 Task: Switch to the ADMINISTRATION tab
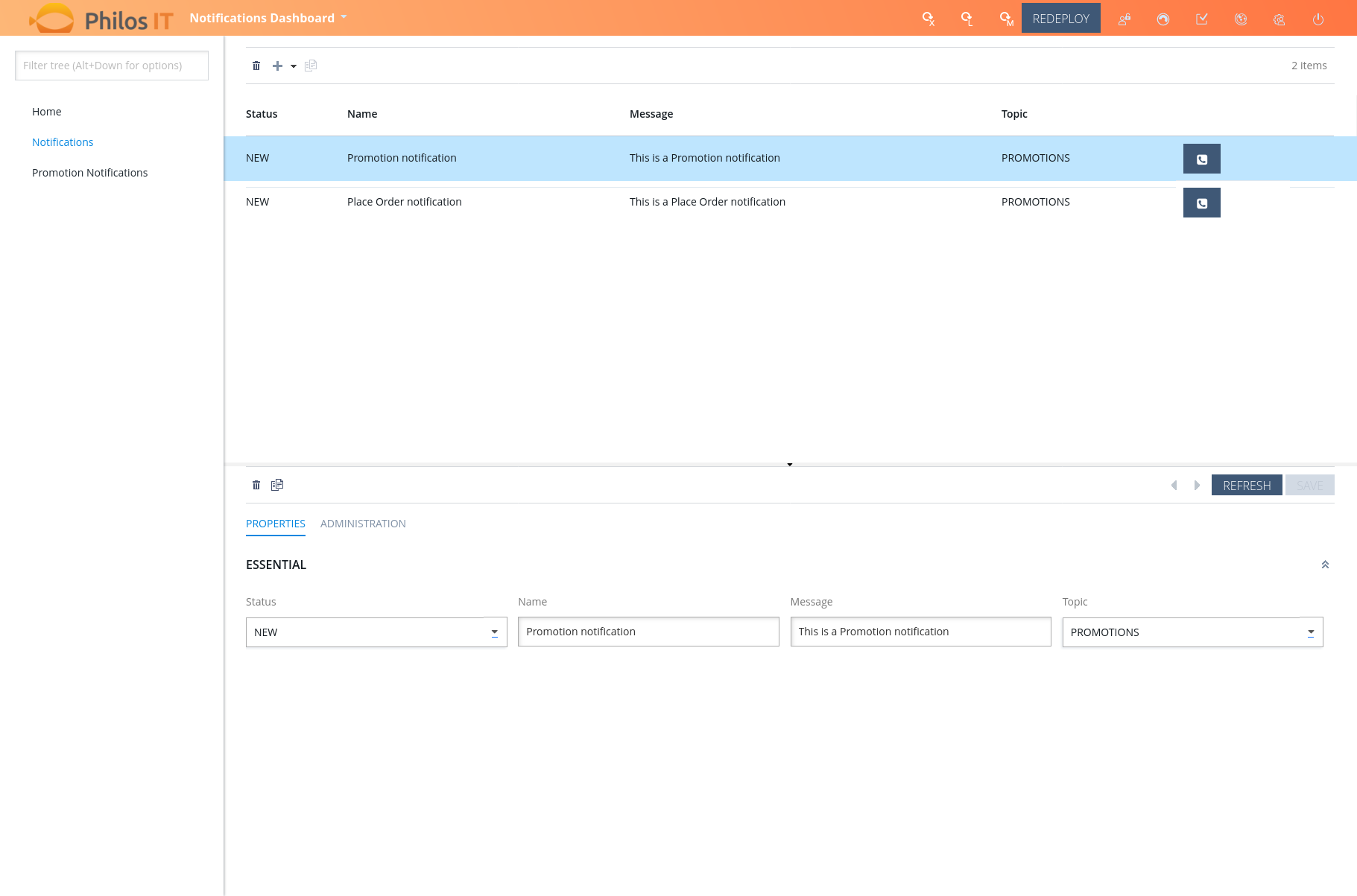click(x=363, y=524)
